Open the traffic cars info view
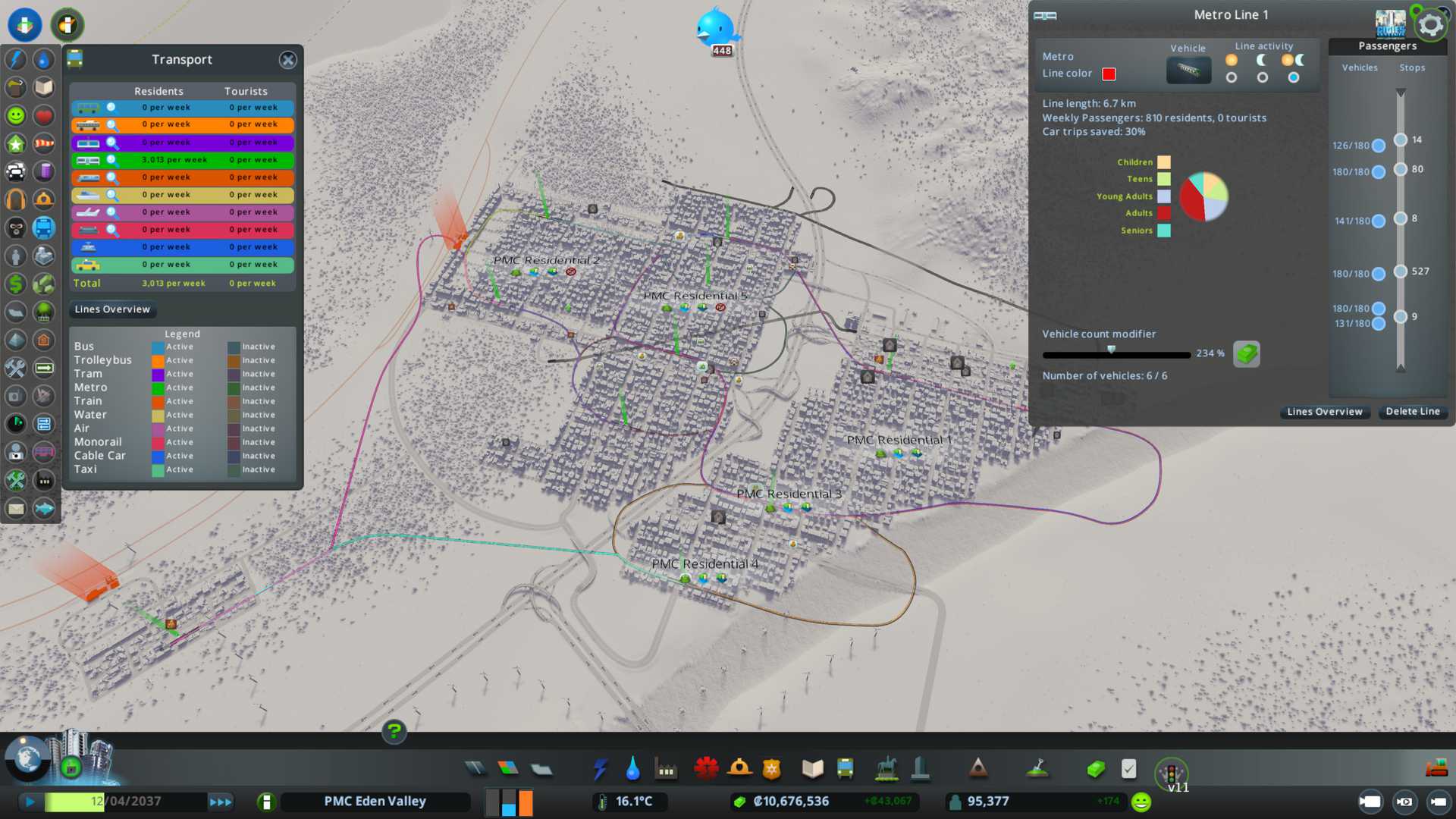The image size is (1456, 819). (16, 171)
